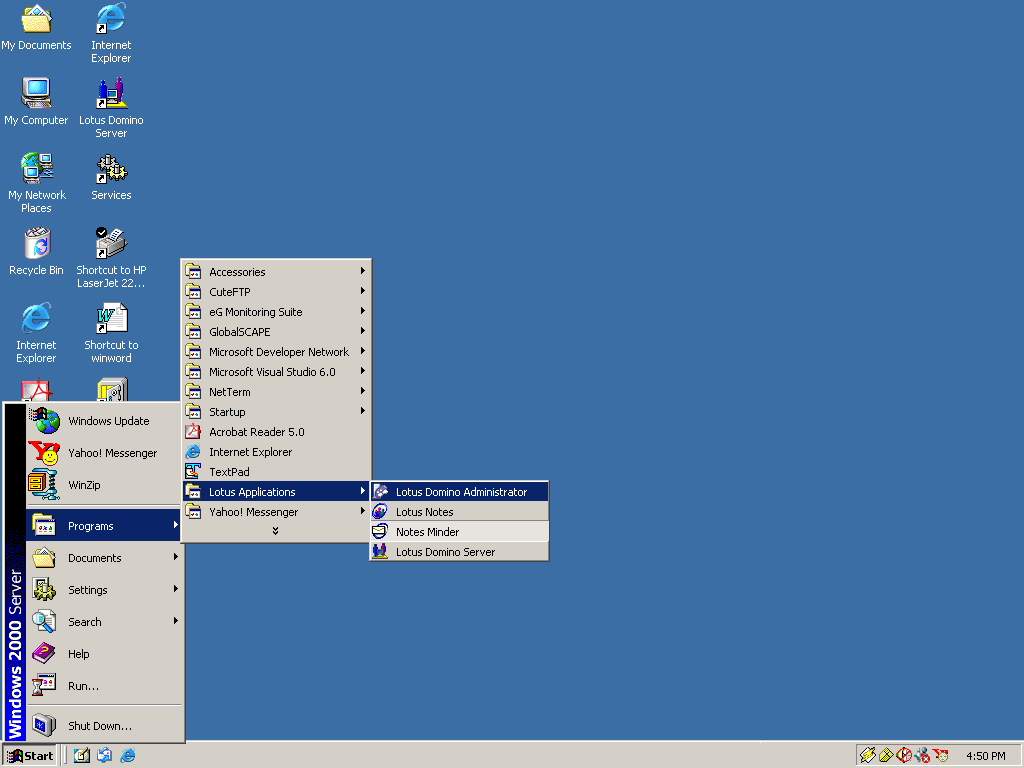The width and height of the screenshot is (1024, 768).
Task: Open the Yahoo! Messenger system tray icon
Action: (940, 756)
